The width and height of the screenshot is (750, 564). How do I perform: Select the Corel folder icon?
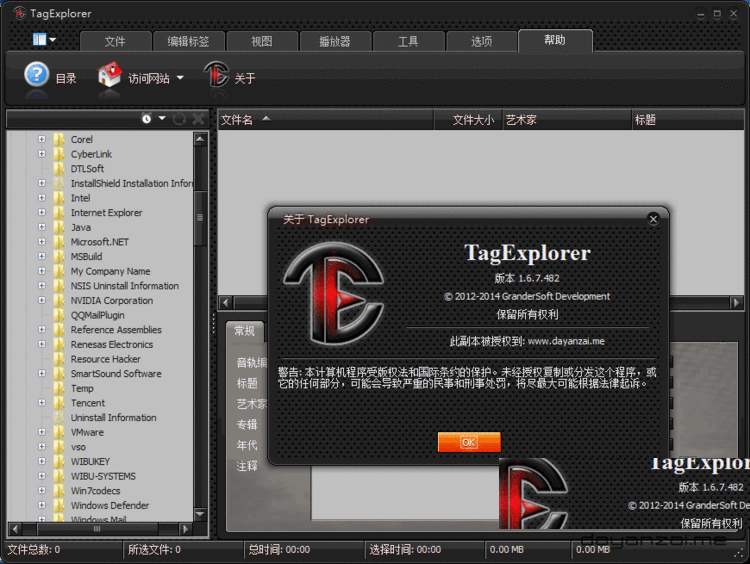click(59, 139)
